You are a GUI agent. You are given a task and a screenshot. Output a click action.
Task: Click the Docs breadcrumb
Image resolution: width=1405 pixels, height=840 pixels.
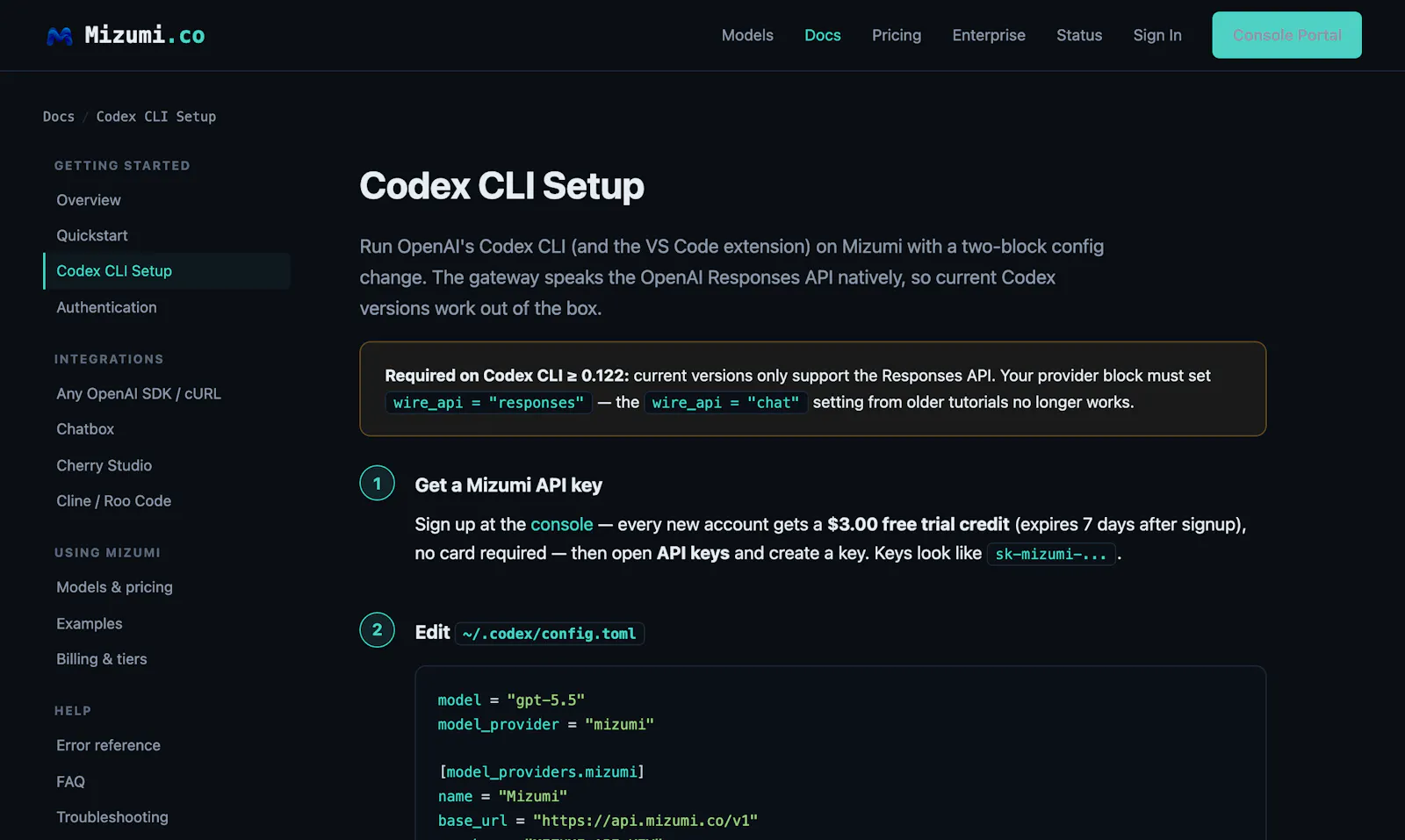click(x=59, y=117)
